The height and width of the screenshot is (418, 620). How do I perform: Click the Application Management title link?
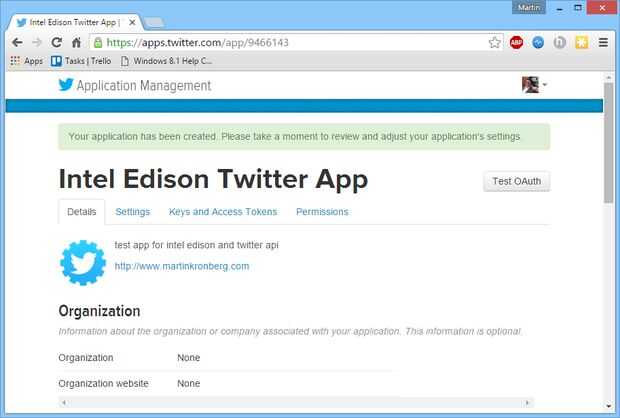pos(144,85)
